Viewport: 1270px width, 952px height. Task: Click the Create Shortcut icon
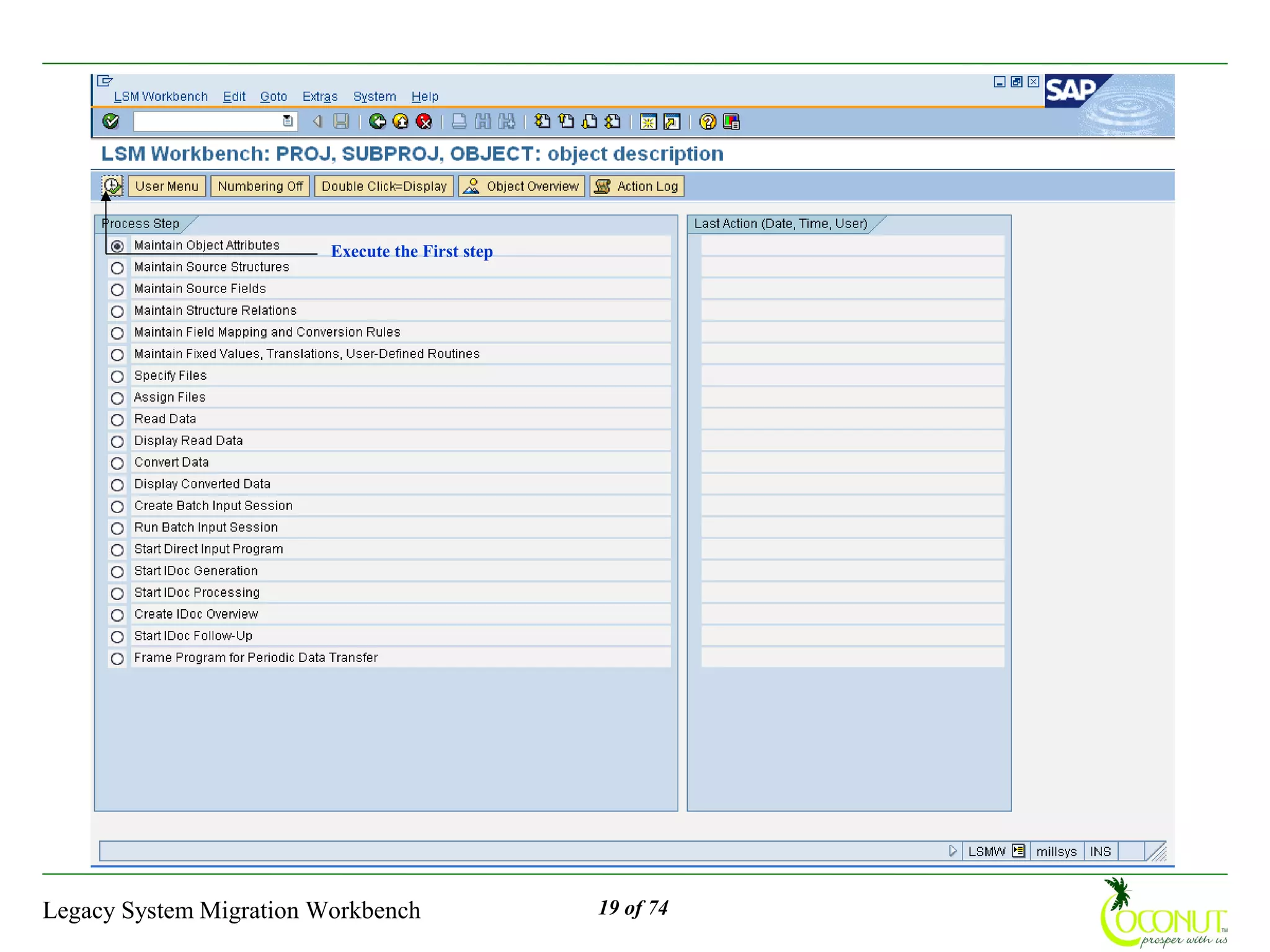pyautogui.click(x=672, y=121)
